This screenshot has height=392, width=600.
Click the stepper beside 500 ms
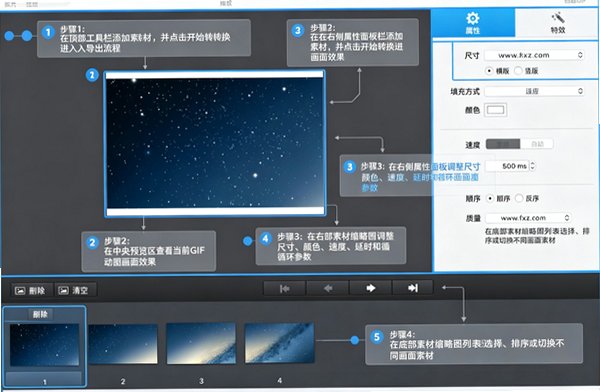pyautogui.click(x=532, y=166)
